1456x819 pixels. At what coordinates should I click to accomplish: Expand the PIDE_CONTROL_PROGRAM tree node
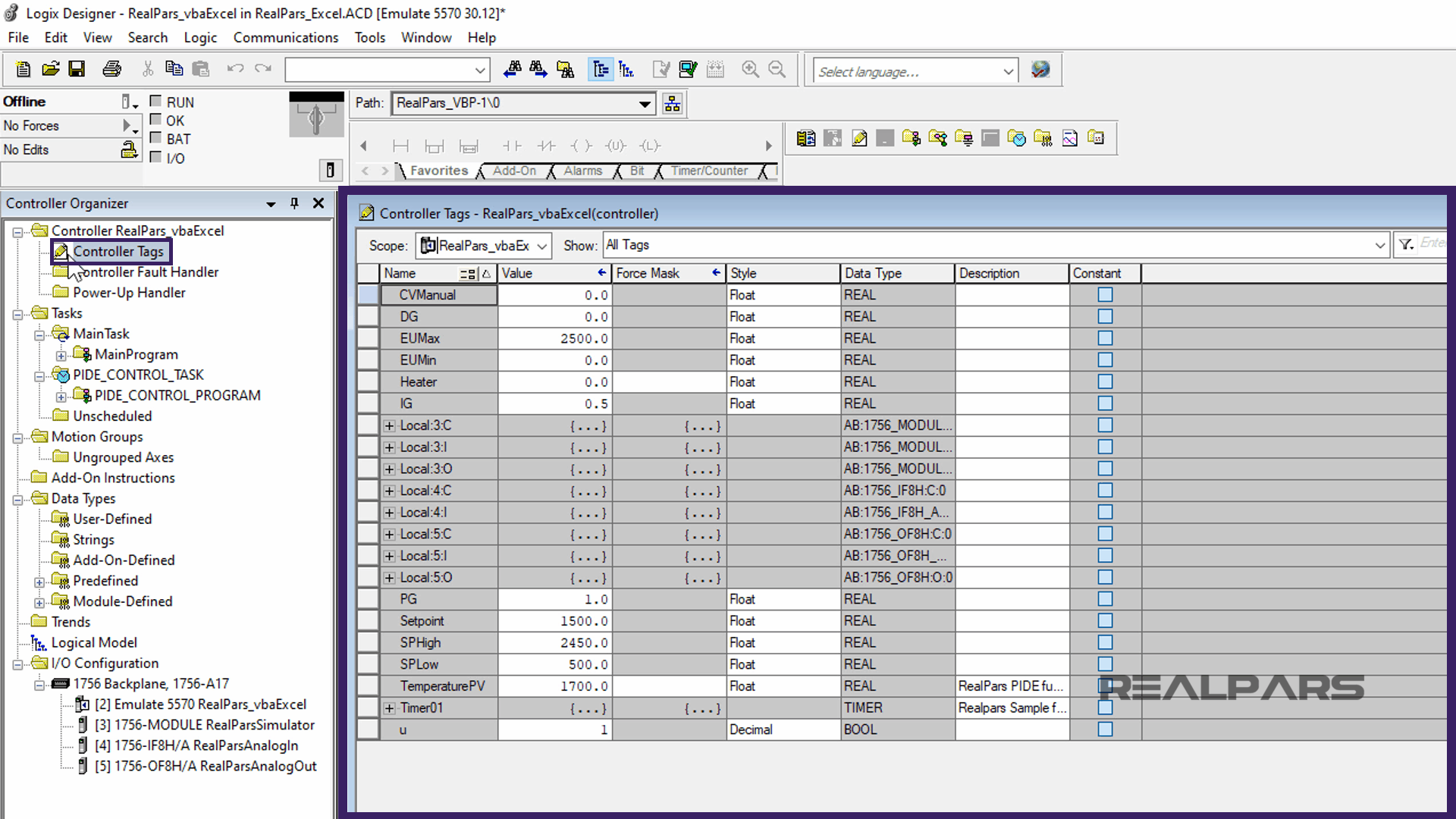pyautogui.click(x=61, y=397)
